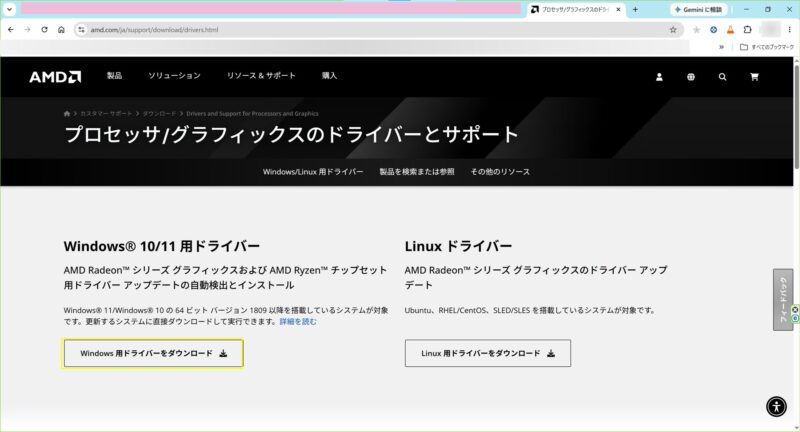Go to その他のリソース section
Image resolution: width=800 pixels, height=432 pixels.
tap(500, 172)
